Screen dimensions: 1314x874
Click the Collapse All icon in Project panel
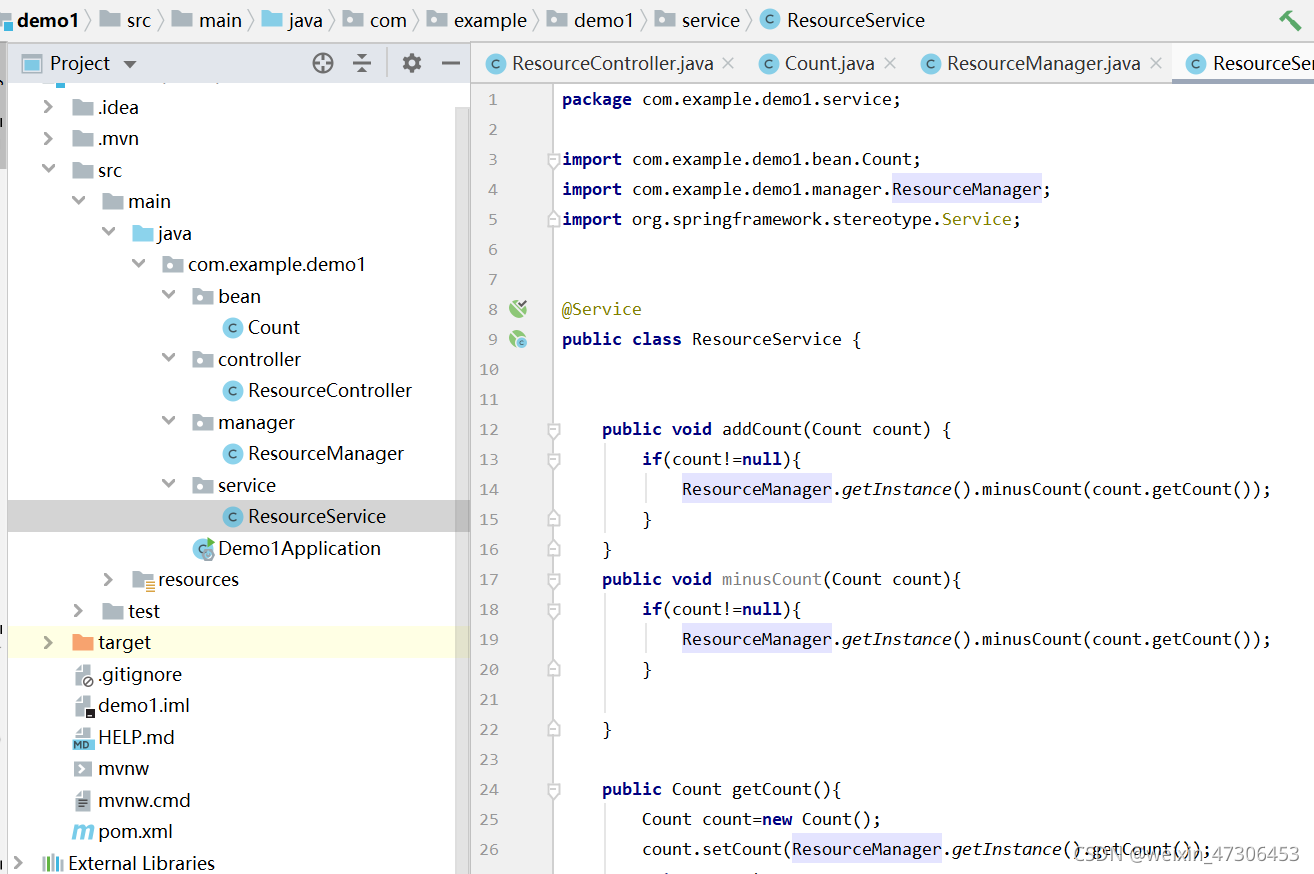362,63
